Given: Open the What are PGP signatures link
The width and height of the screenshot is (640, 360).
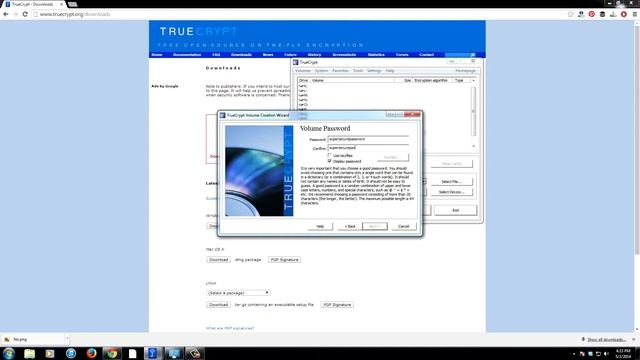Looking at the screenshot, I should pyautogui.click(x=230, y=328).
